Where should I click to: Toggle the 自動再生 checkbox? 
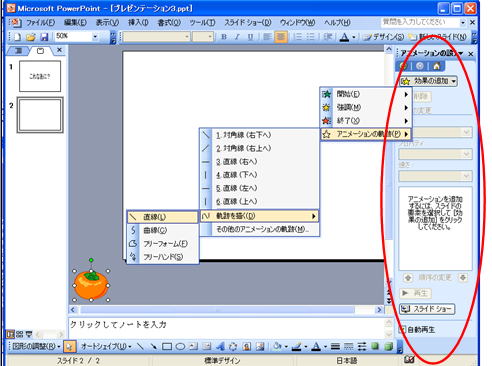tap(402, 330)
